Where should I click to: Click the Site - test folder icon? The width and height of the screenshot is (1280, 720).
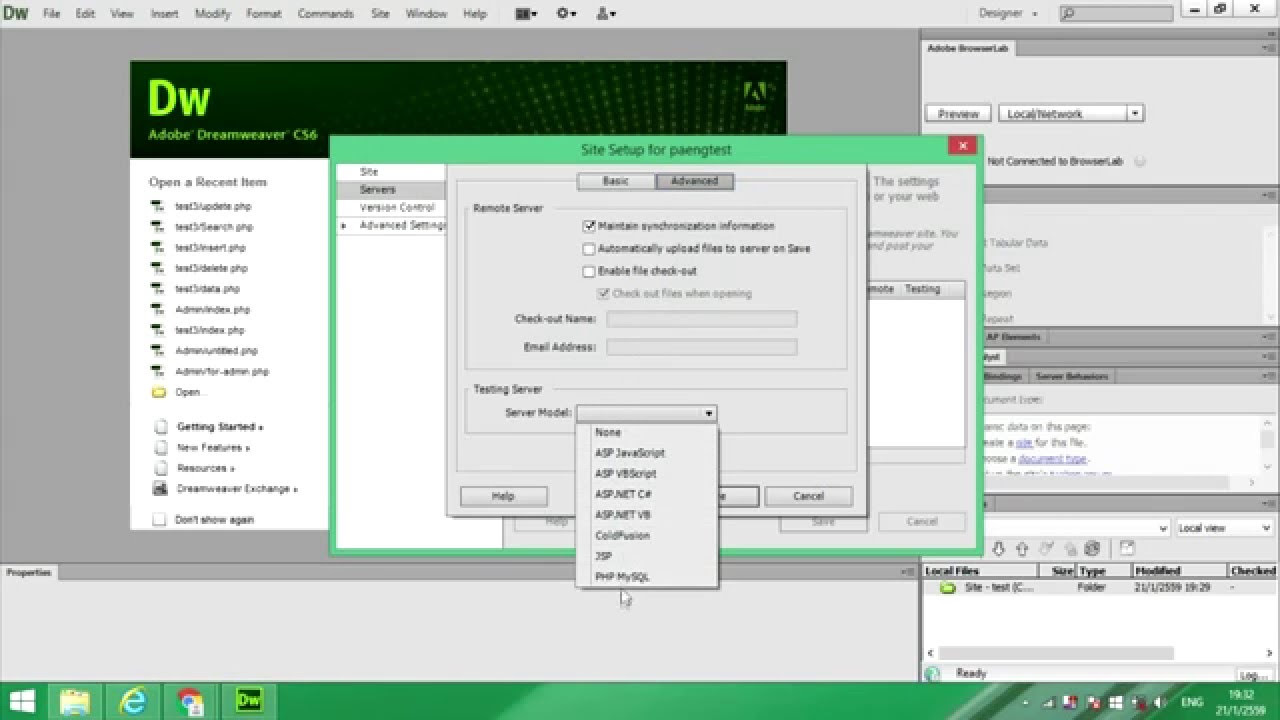(947, 588)
